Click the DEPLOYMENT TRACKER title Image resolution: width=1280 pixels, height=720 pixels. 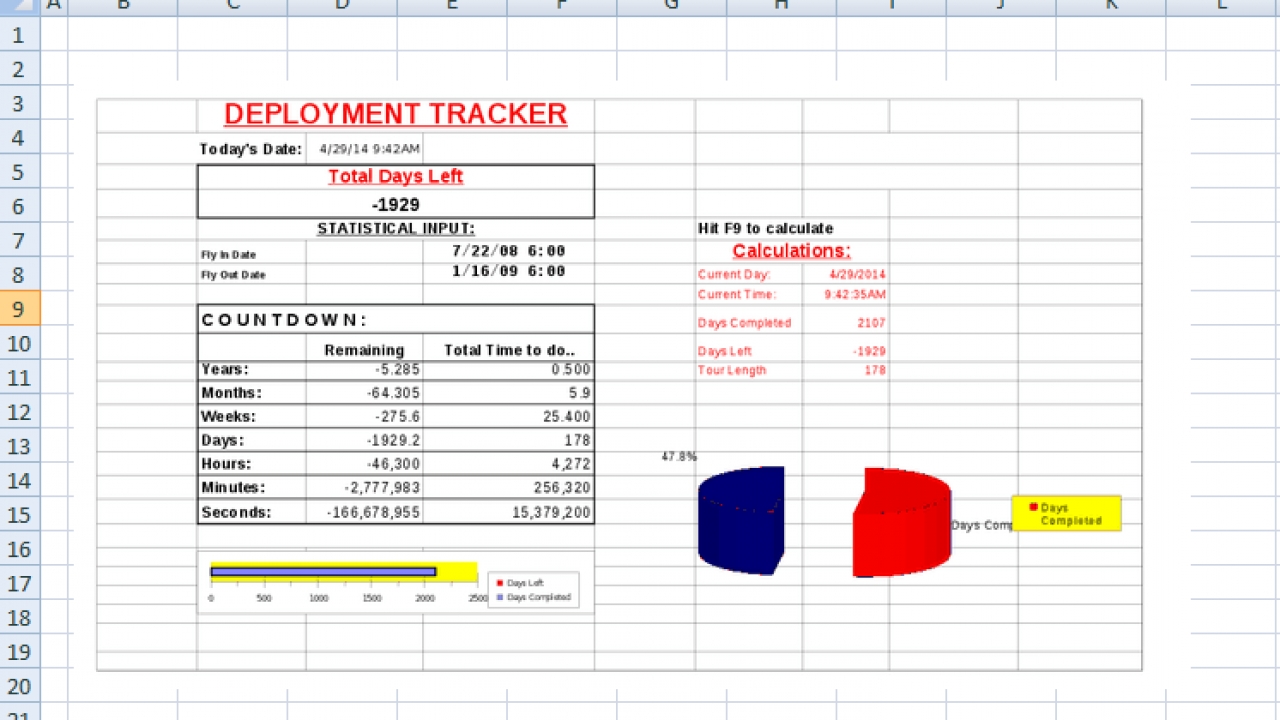pyautogui.click(x=395, y=114)
